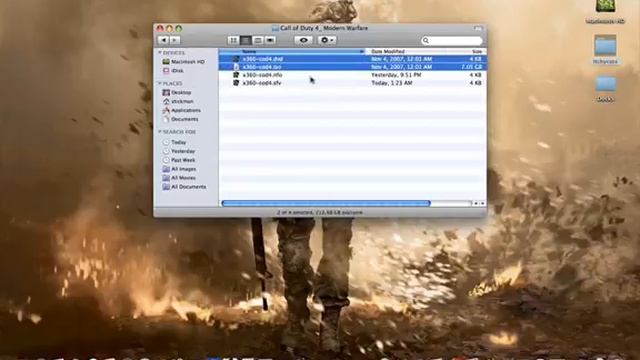The width and height of the screenshot is (640, 360).
Task: Click the x360-cod4.sfv file icon
Action: point(236,83)
